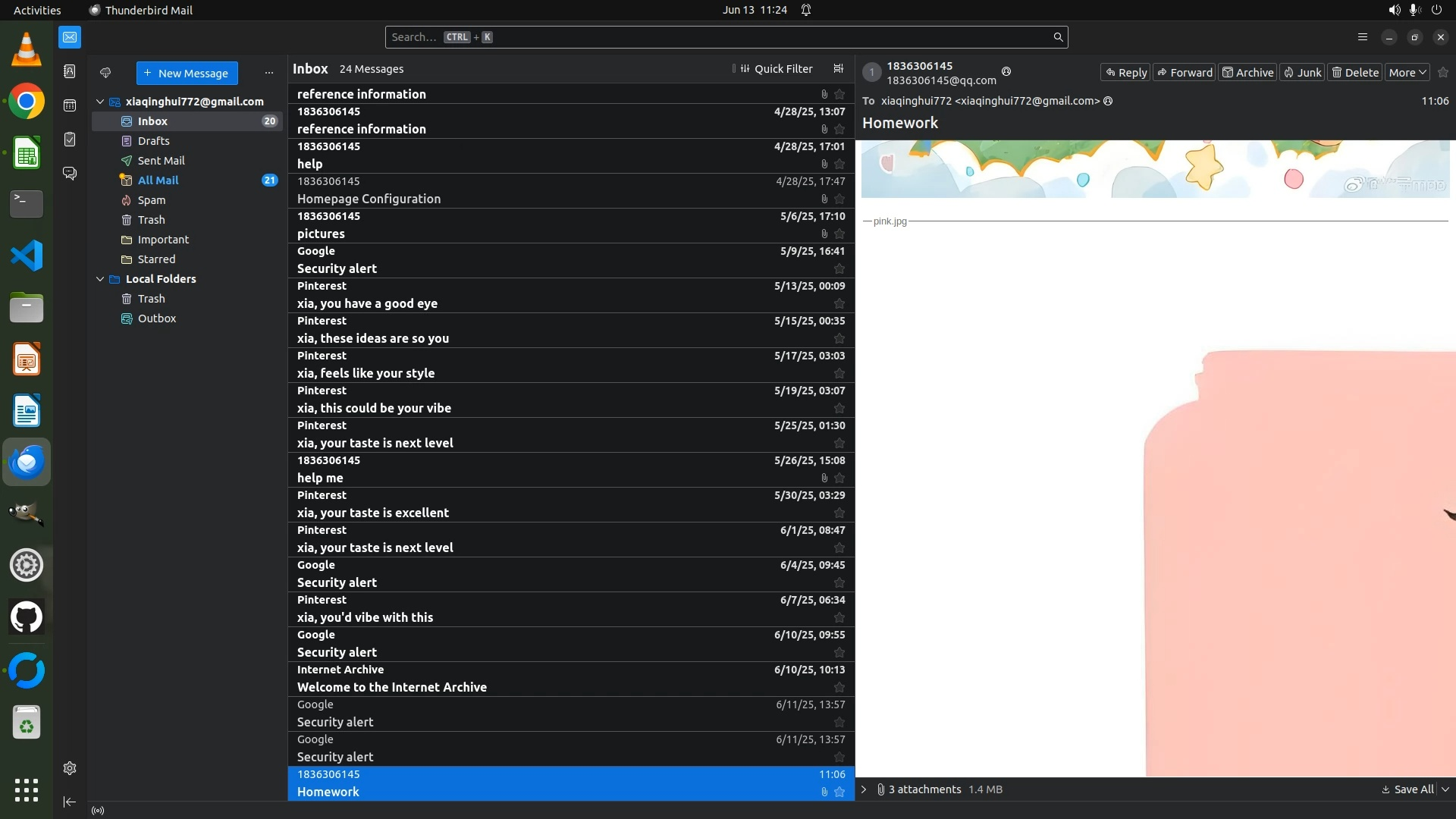Open the More actions dropdown
The height and width of the screenshot is (819, 1456).
[x=1407, y=73]
